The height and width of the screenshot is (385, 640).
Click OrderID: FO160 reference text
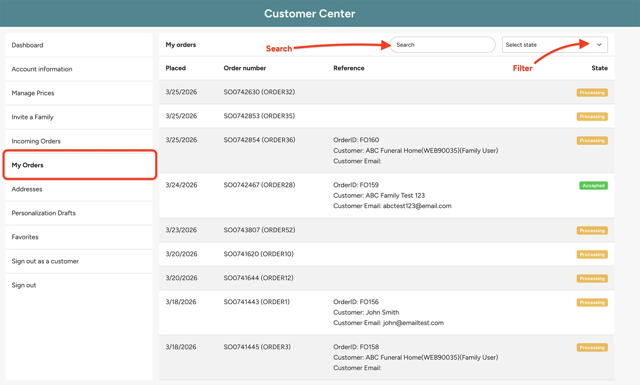(356, 140)
